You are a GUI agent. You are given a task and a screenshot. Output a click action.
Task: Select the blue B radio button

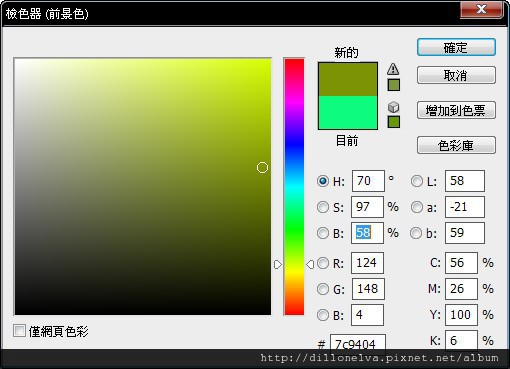tap(323, 315)
